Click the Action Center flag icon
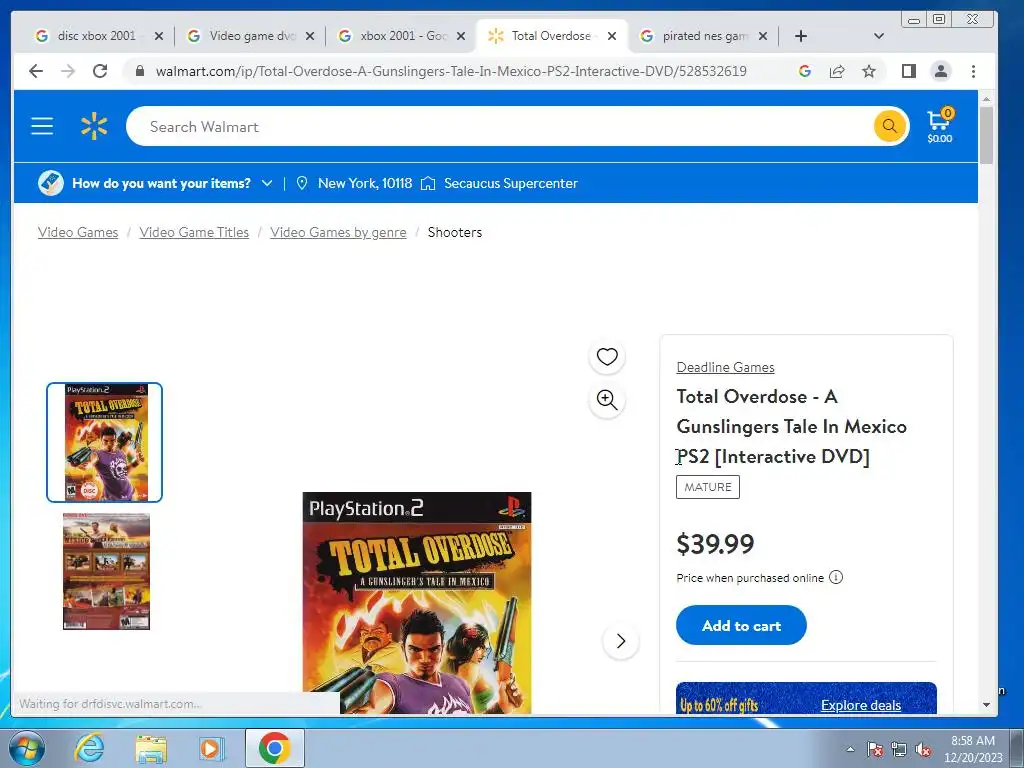1024x768 pixels. pyautogui.click(x=875, y=750)
